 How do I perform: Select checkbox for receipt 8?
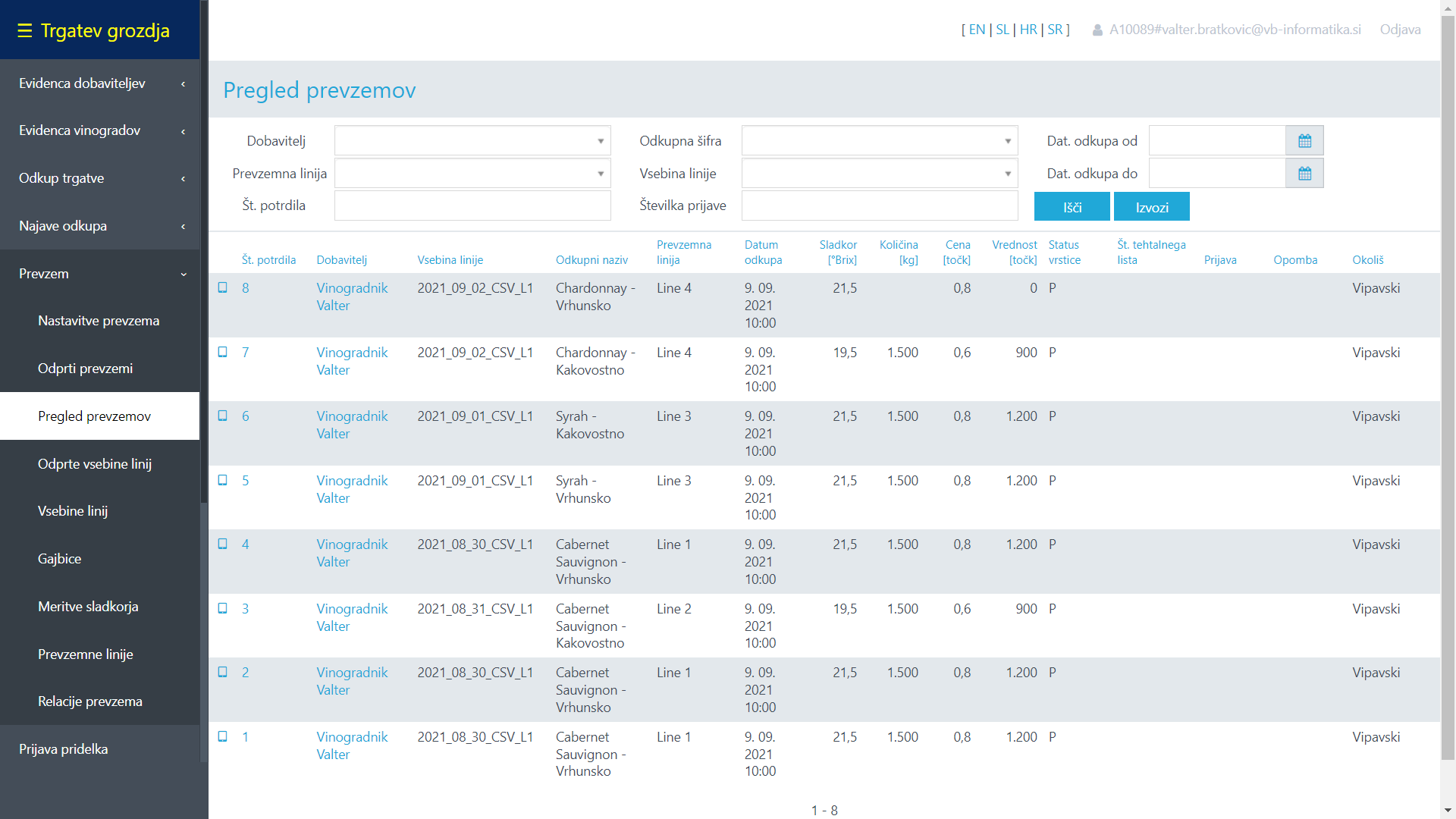coord(223,287)
